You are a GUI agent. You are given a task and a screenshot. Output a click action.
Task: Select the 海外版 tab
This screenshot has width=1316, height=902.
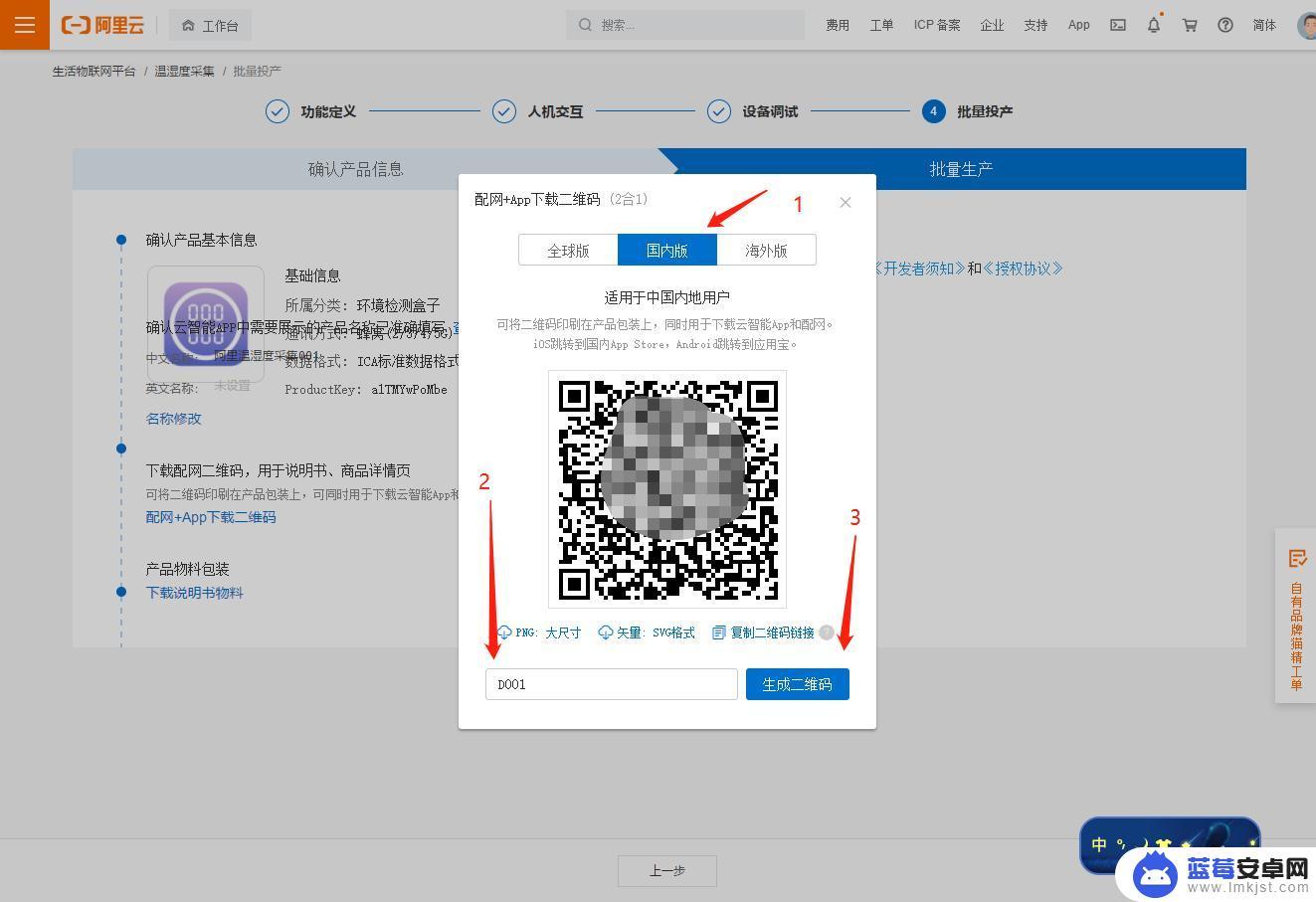tap(766, 251)
